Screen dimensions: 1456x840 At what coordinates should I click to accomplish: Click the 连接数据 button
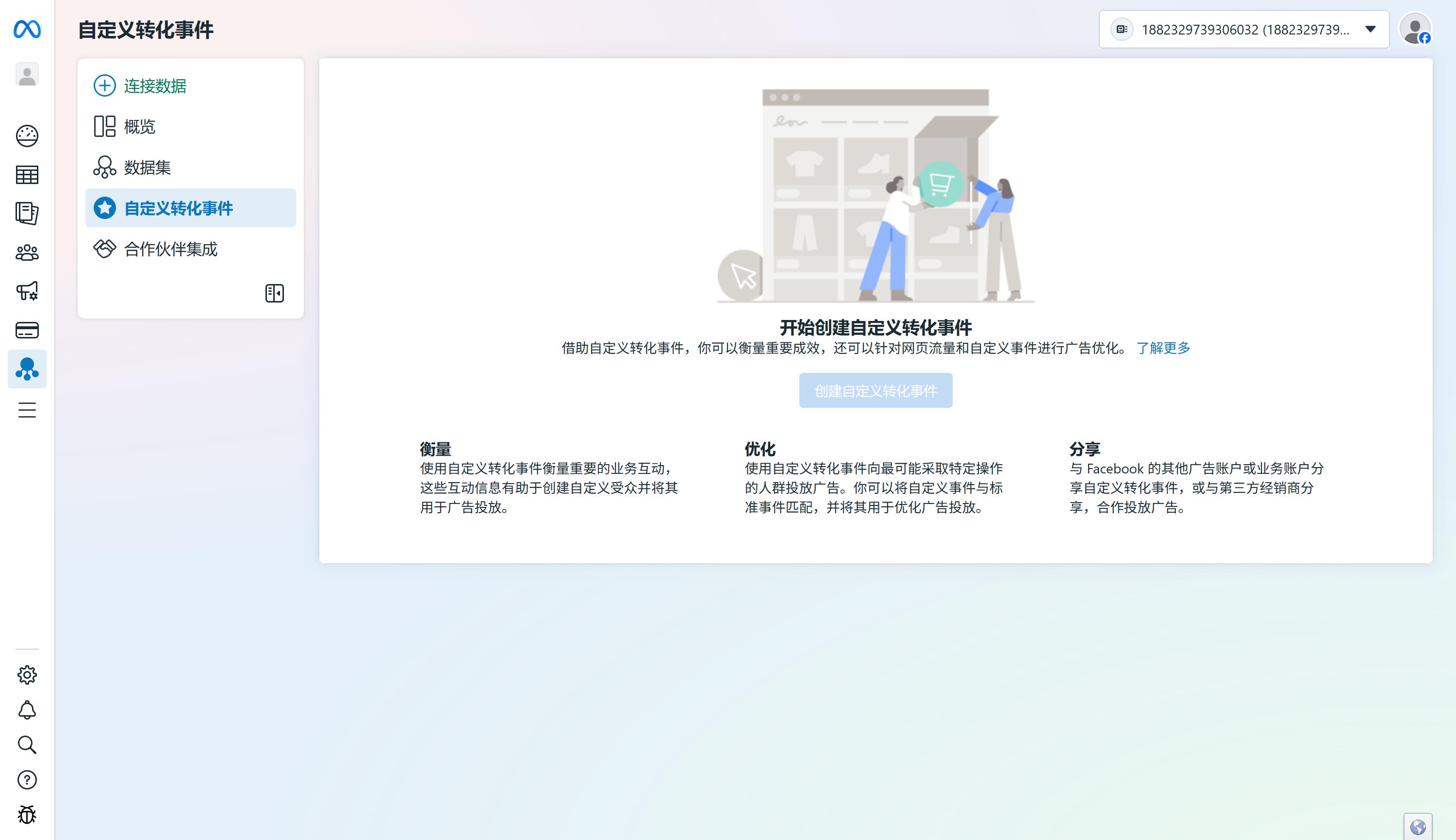[154, 86]
